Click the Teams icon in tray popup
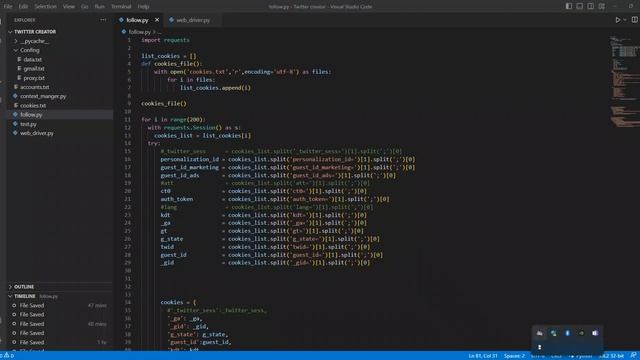The width and height of the screenshot is (640, 360). click(595, 333)
